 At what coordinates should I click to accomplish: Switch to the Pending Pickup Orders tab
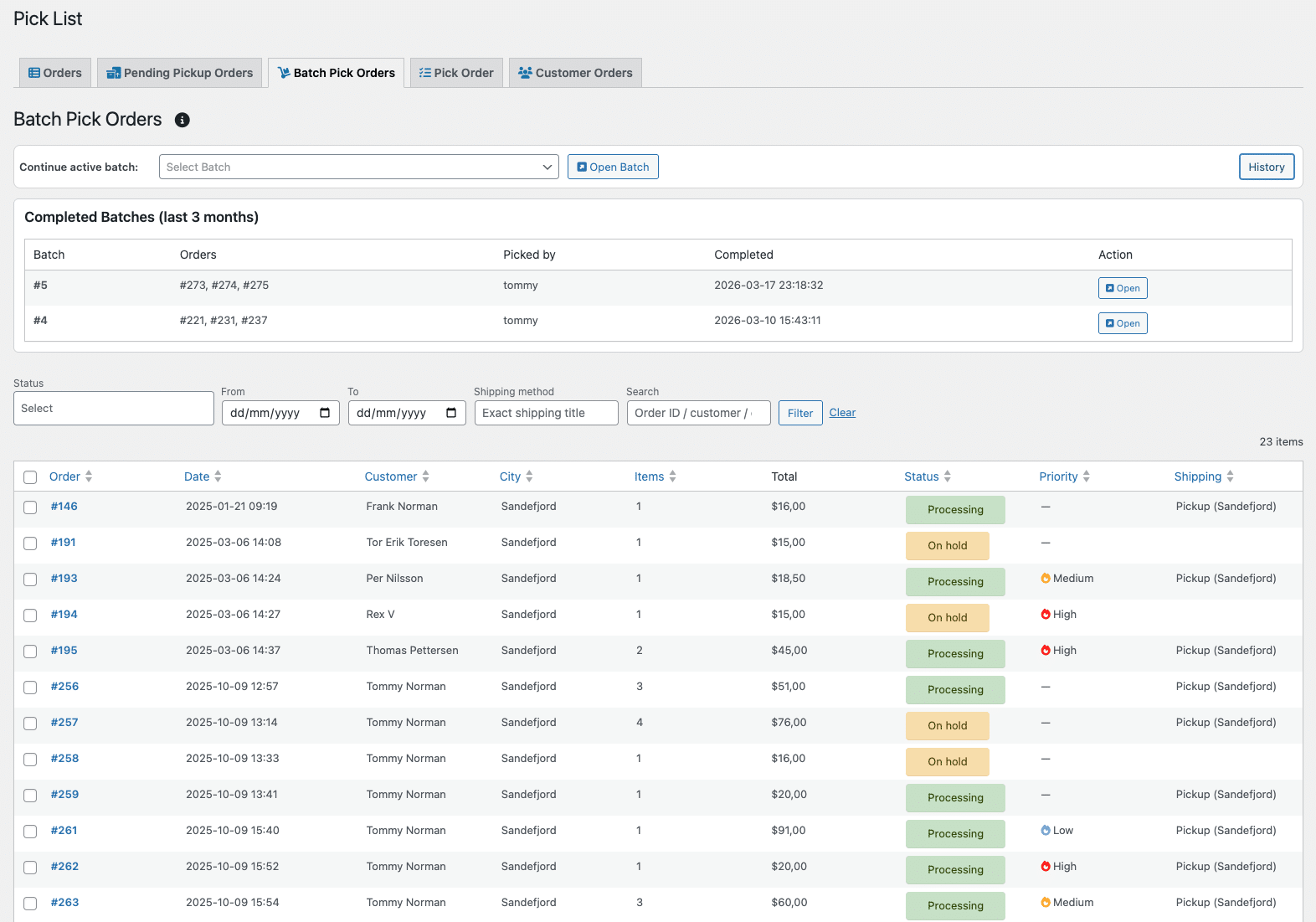[x=180, y=73]
